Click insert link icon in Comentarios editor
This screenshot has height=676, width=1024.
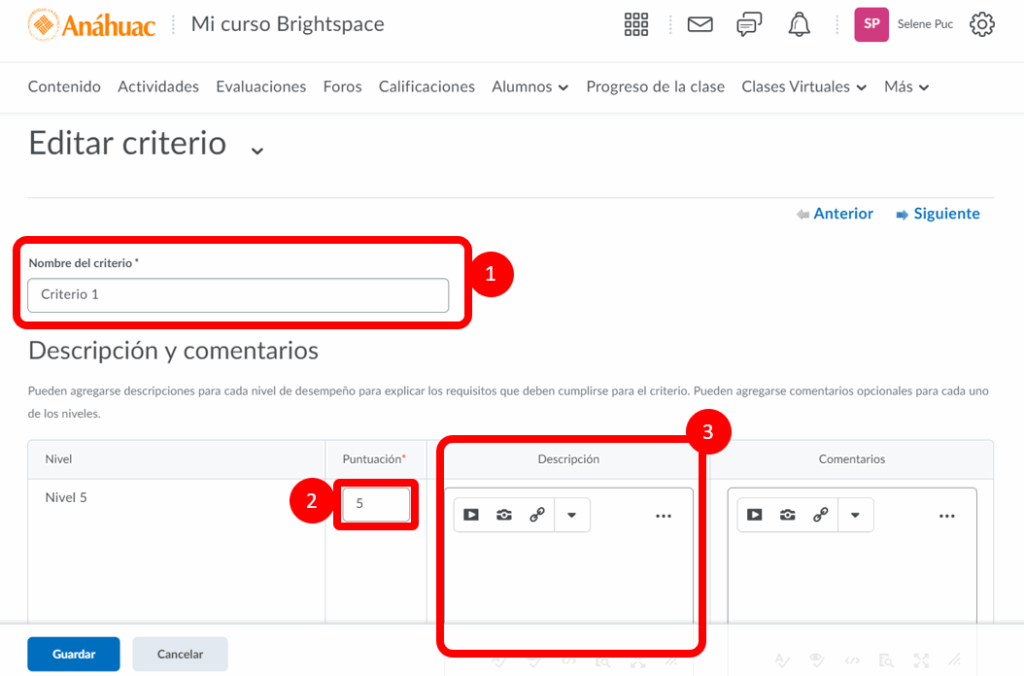pyautogui.click(x=821, y=515)
